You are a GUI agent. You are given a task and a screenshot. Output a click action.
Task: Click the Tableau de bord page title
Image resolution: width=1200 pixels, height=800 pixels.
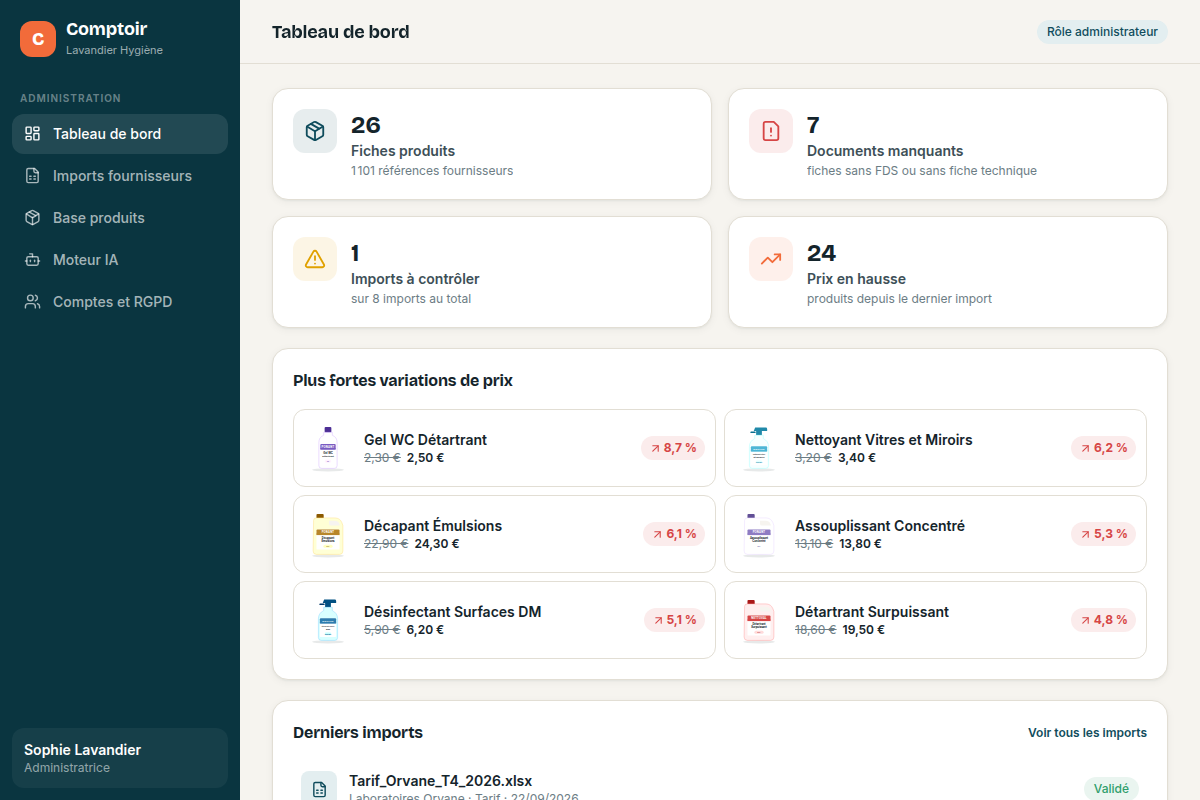341,32
